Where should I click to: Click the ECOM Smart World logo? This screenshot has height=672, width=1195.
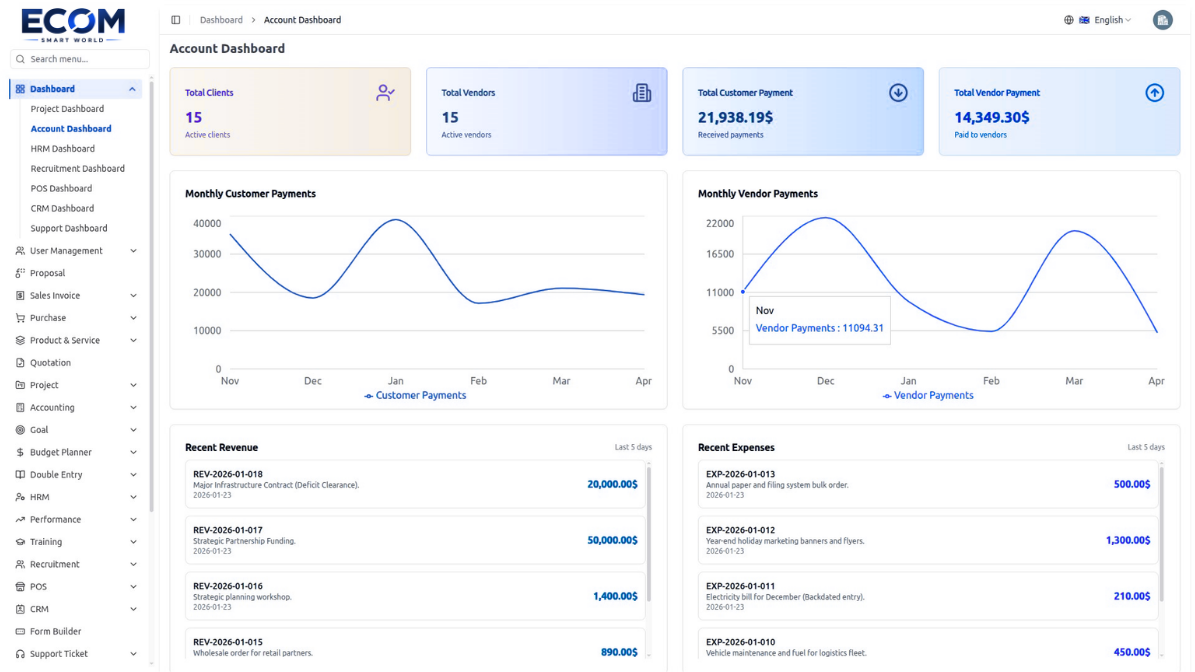tap(73, 24)
